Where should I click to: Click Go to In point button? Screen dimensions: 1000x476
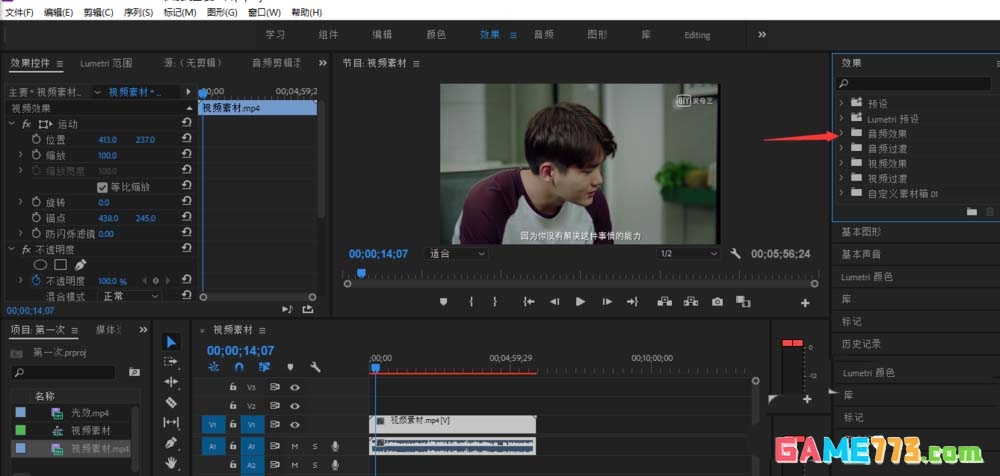[x=528, y=302]
